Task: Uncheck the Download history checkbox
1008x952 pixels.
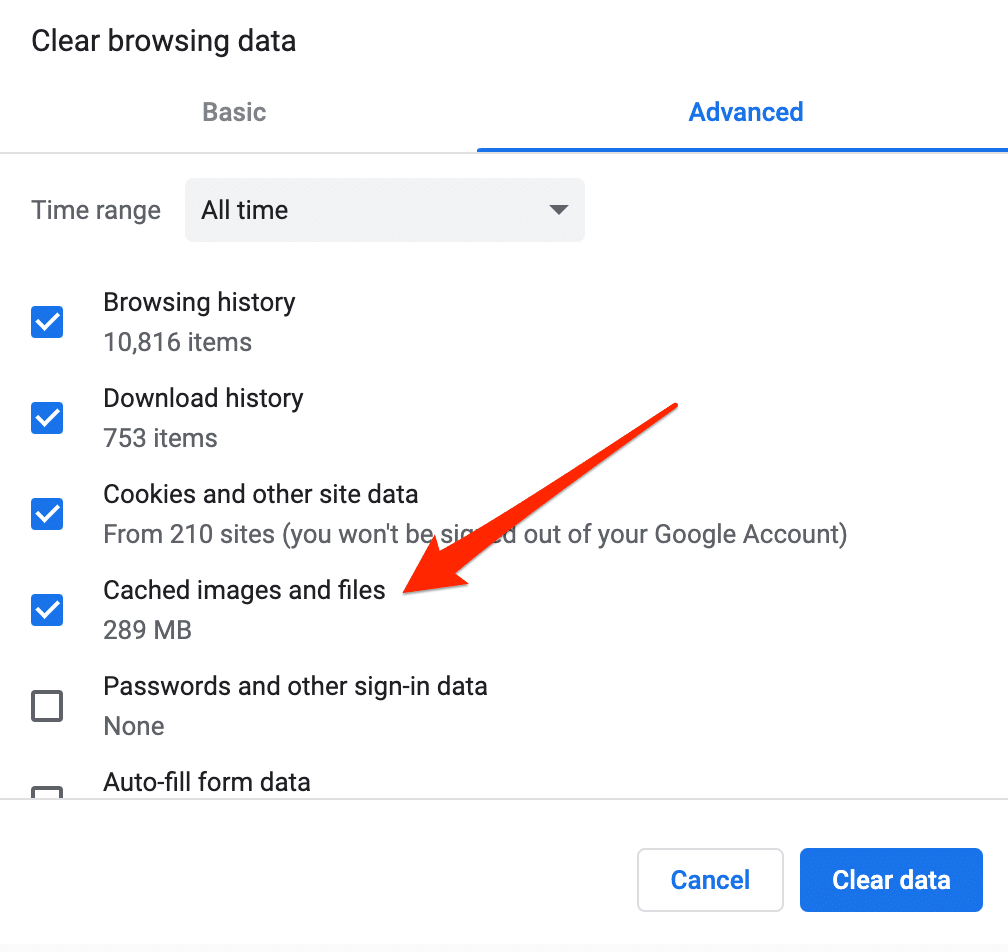Action: point(47,418)
